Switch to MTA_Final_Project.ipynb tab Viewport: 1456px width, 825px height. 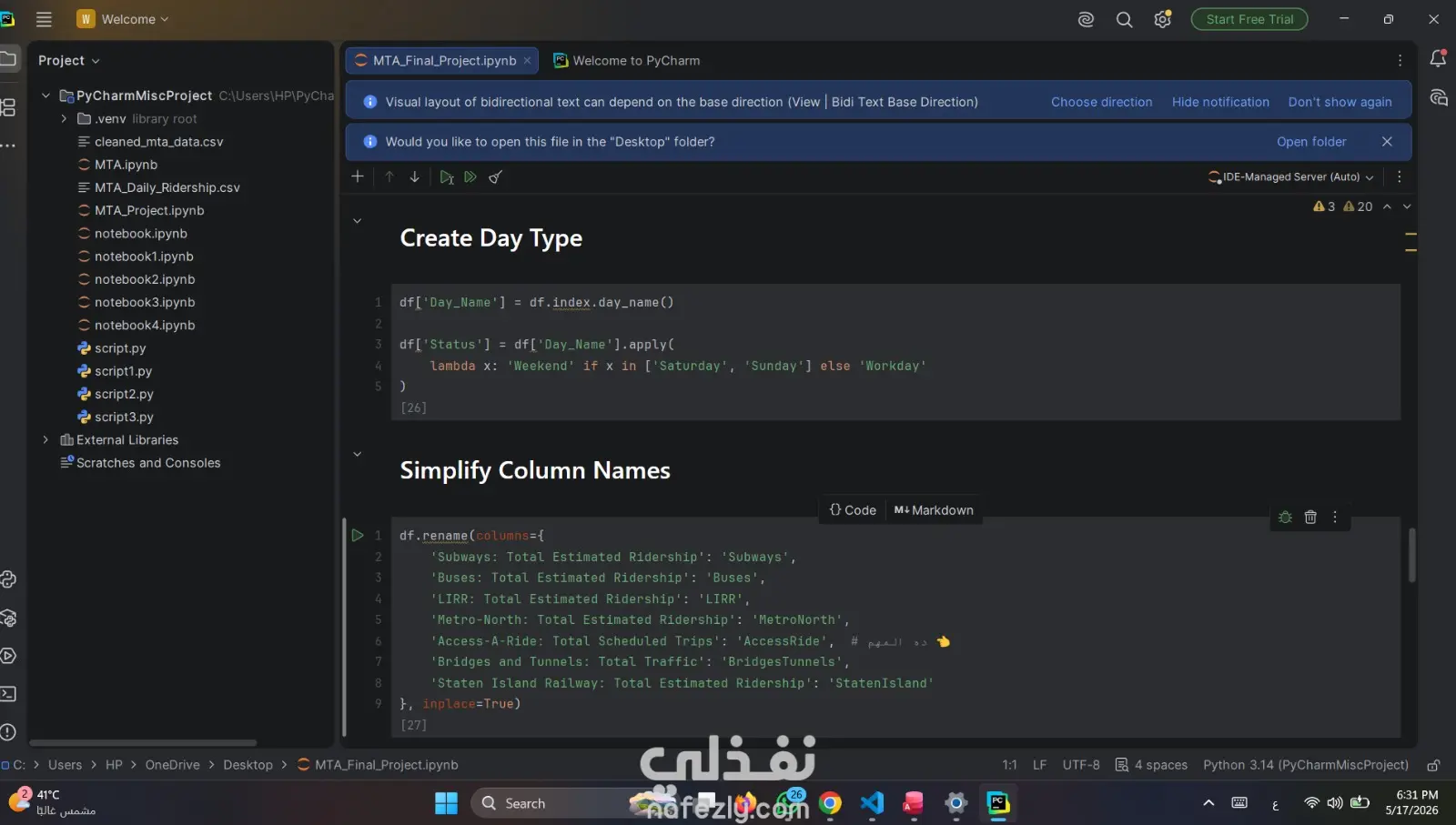coord(442,60)
